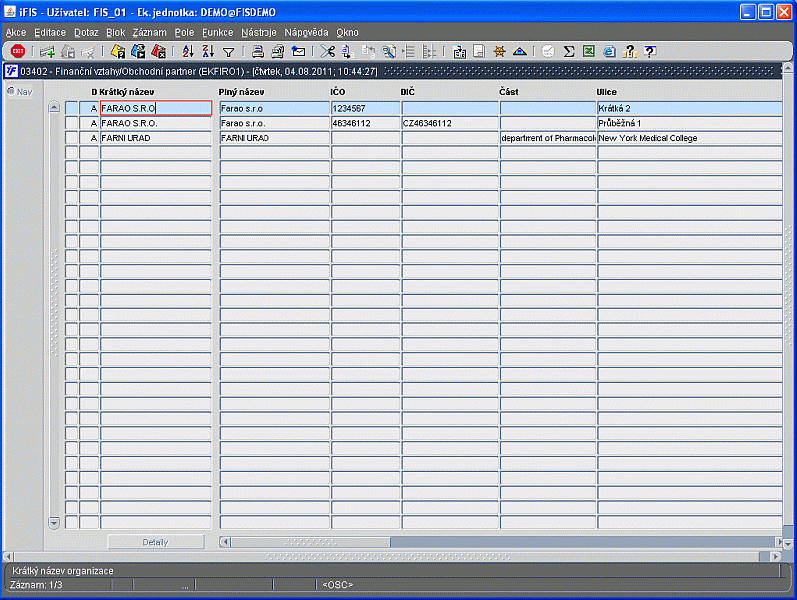Click the Krátký název field FARAO S.R.O
797x600 pixels.
(x=156, y=108)
